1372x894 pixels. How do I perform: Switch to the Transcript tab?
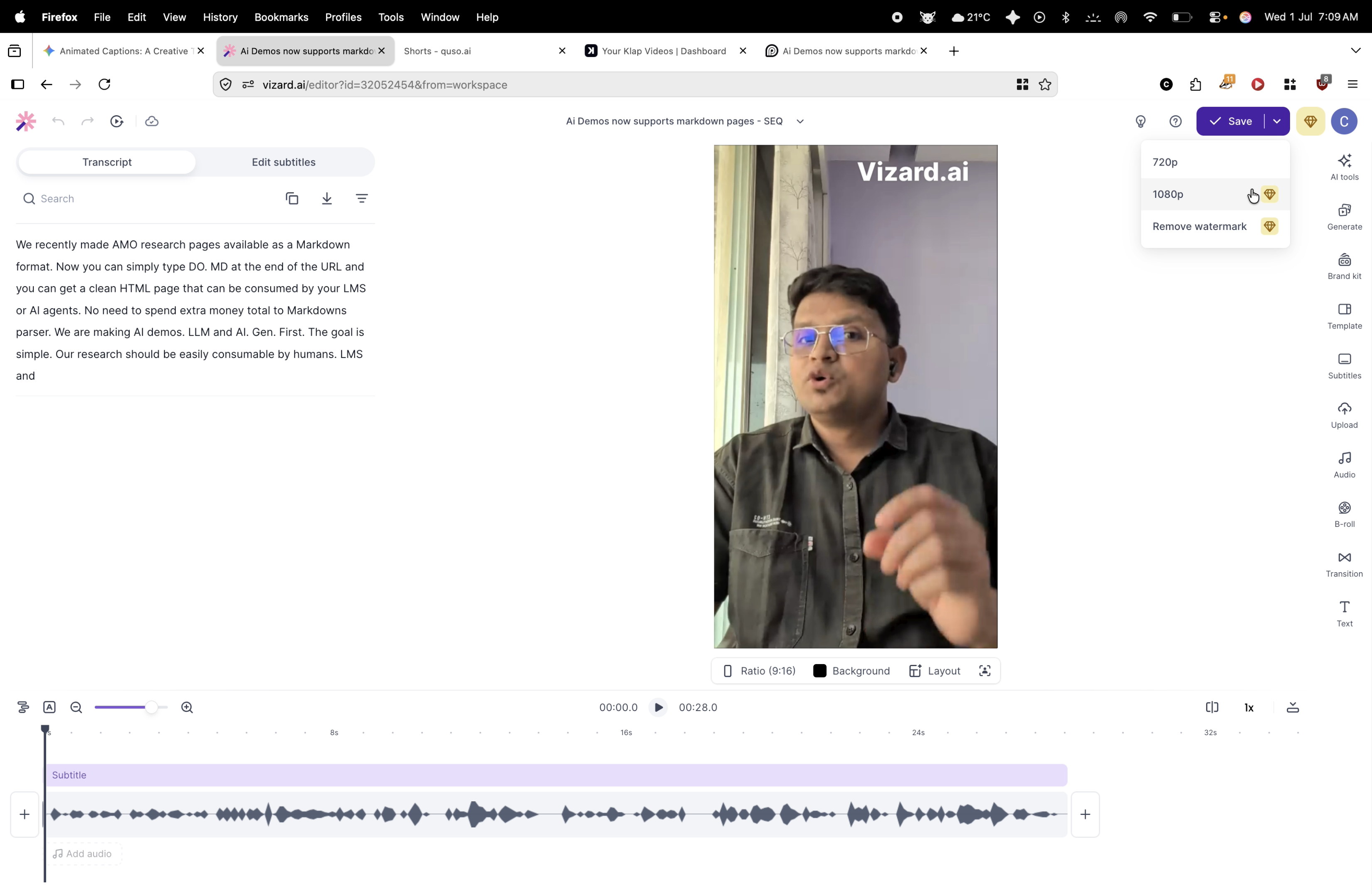click(107, 162)
